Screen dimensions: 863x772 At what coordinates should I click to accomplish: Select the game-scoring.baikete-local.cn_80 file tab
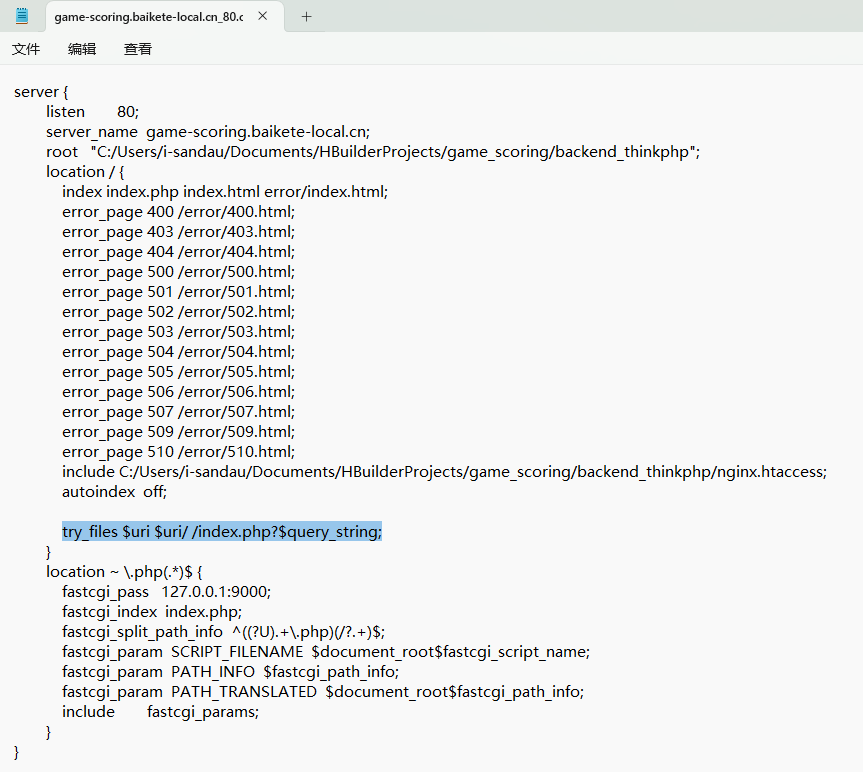tap(148, 17)
